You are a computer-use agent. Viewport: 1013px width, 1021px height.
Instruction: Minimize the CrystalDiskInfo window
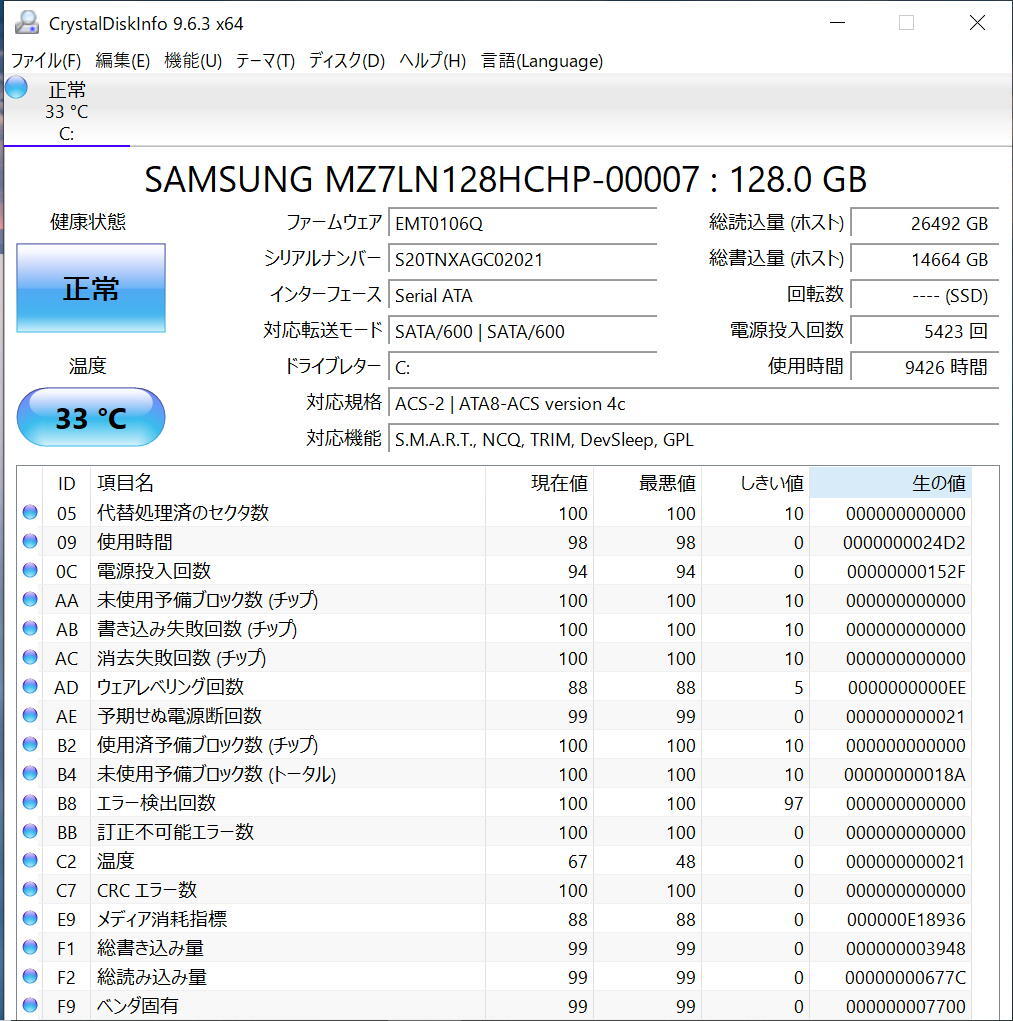[x=838, y=23]
